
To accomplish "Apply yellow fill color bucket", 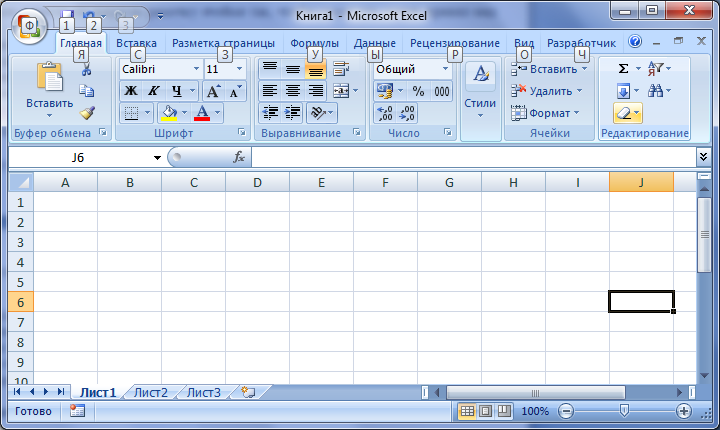I will pyautogui.click(x=169, y=113).
